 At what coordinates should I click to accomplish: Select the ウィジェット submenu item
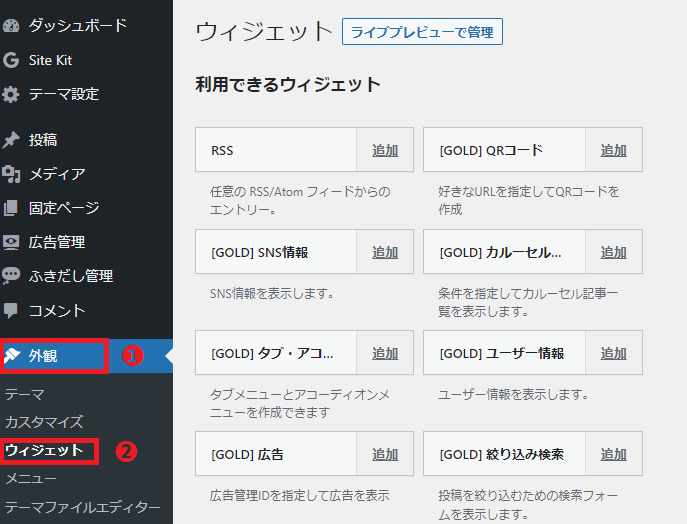tap(44, 451)
